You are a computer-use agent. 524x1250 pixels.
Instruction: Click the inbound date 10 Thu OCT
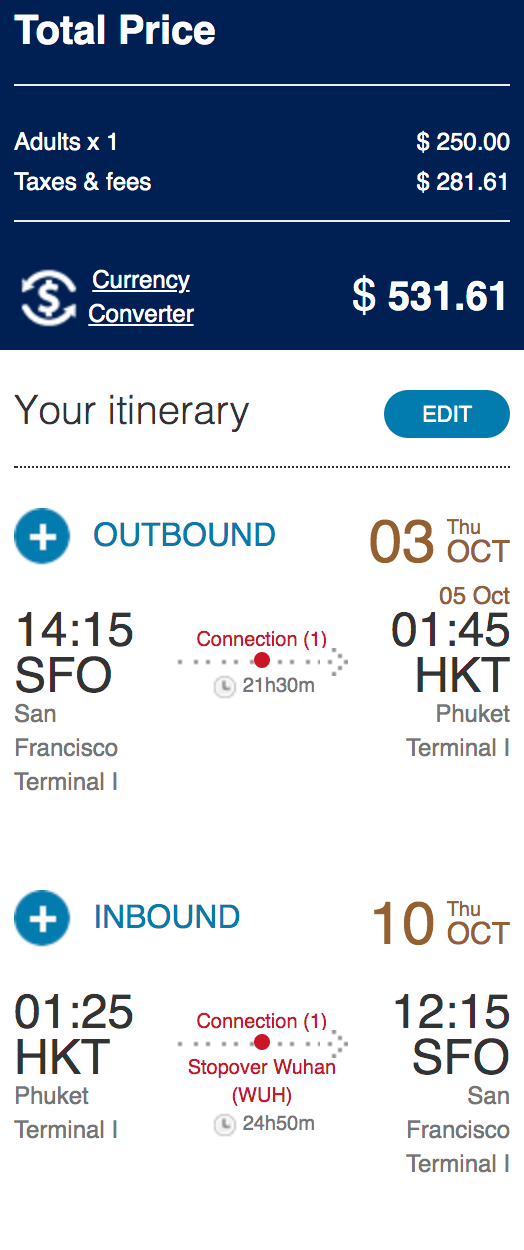(x=440, y=923)
